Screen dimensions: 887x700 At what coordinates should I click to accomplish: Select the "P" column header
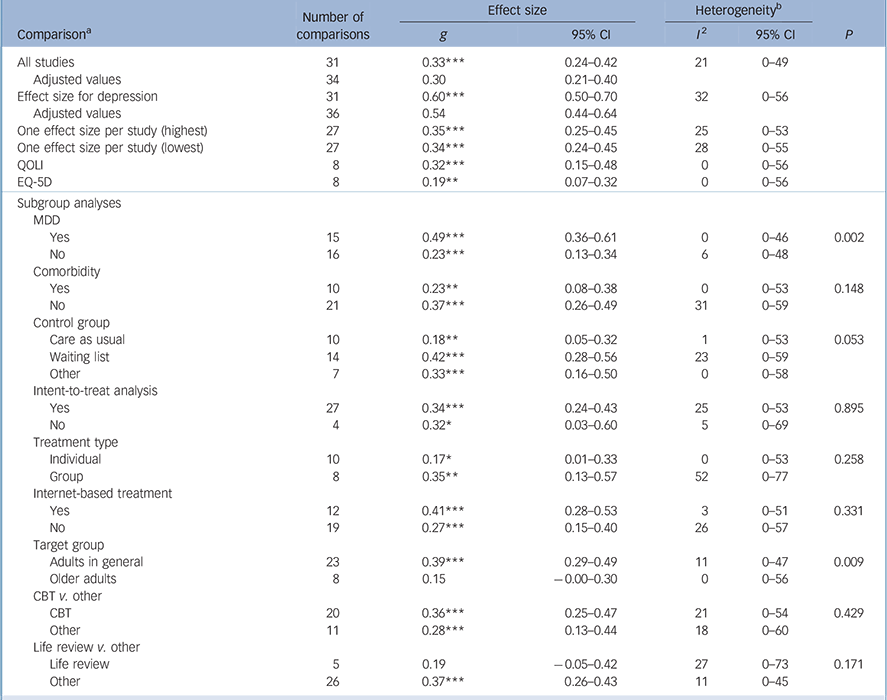(849, 33)
